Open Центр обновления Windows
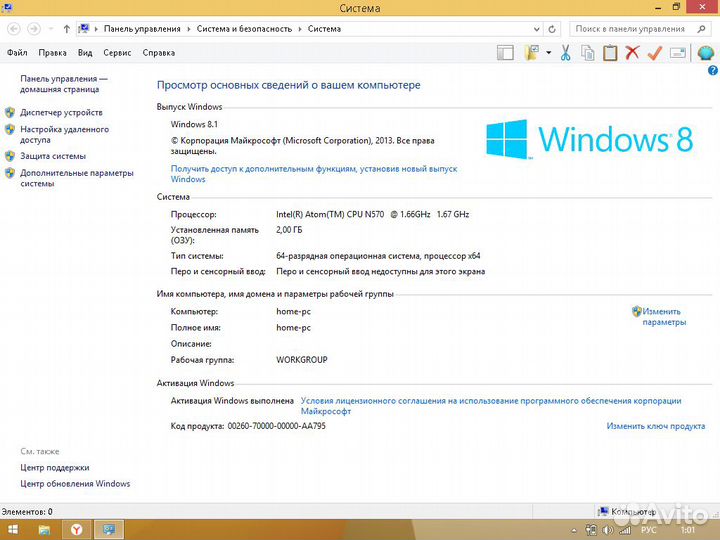The height and width of the screenshot is (540, 720). tap(75, 484)
